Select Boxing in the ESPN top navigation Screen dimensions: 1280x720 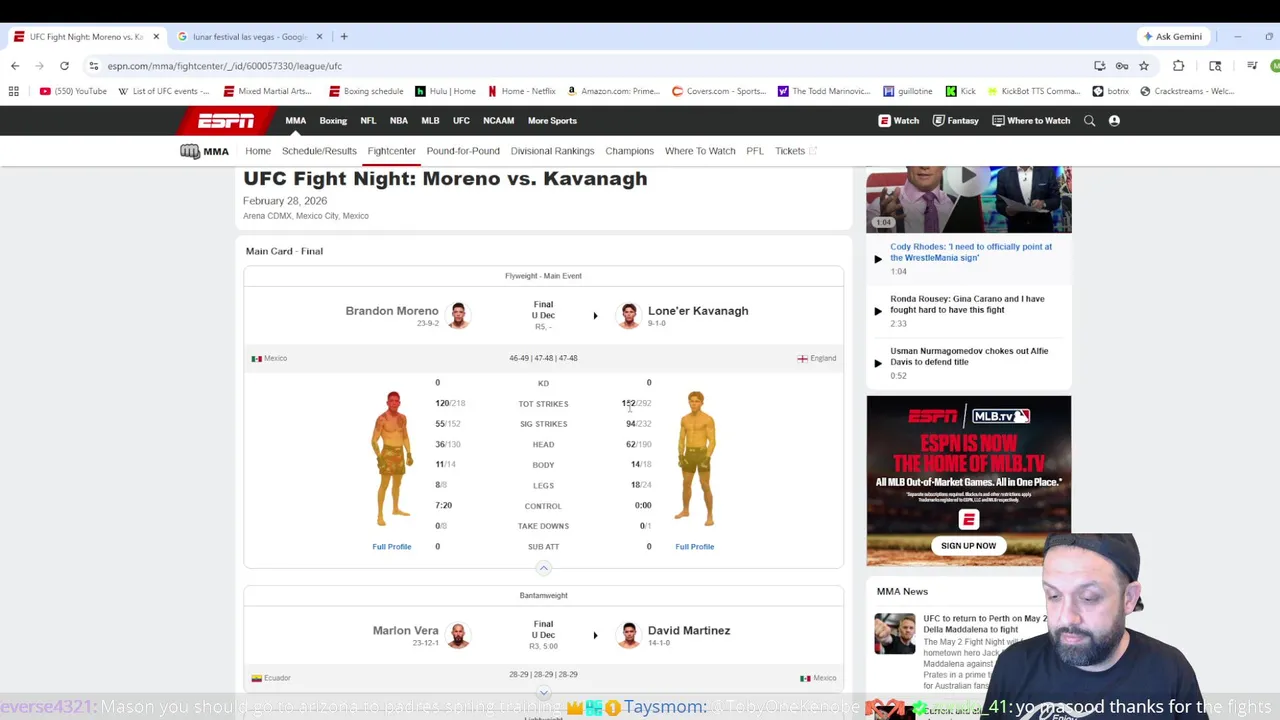(333, 121)
